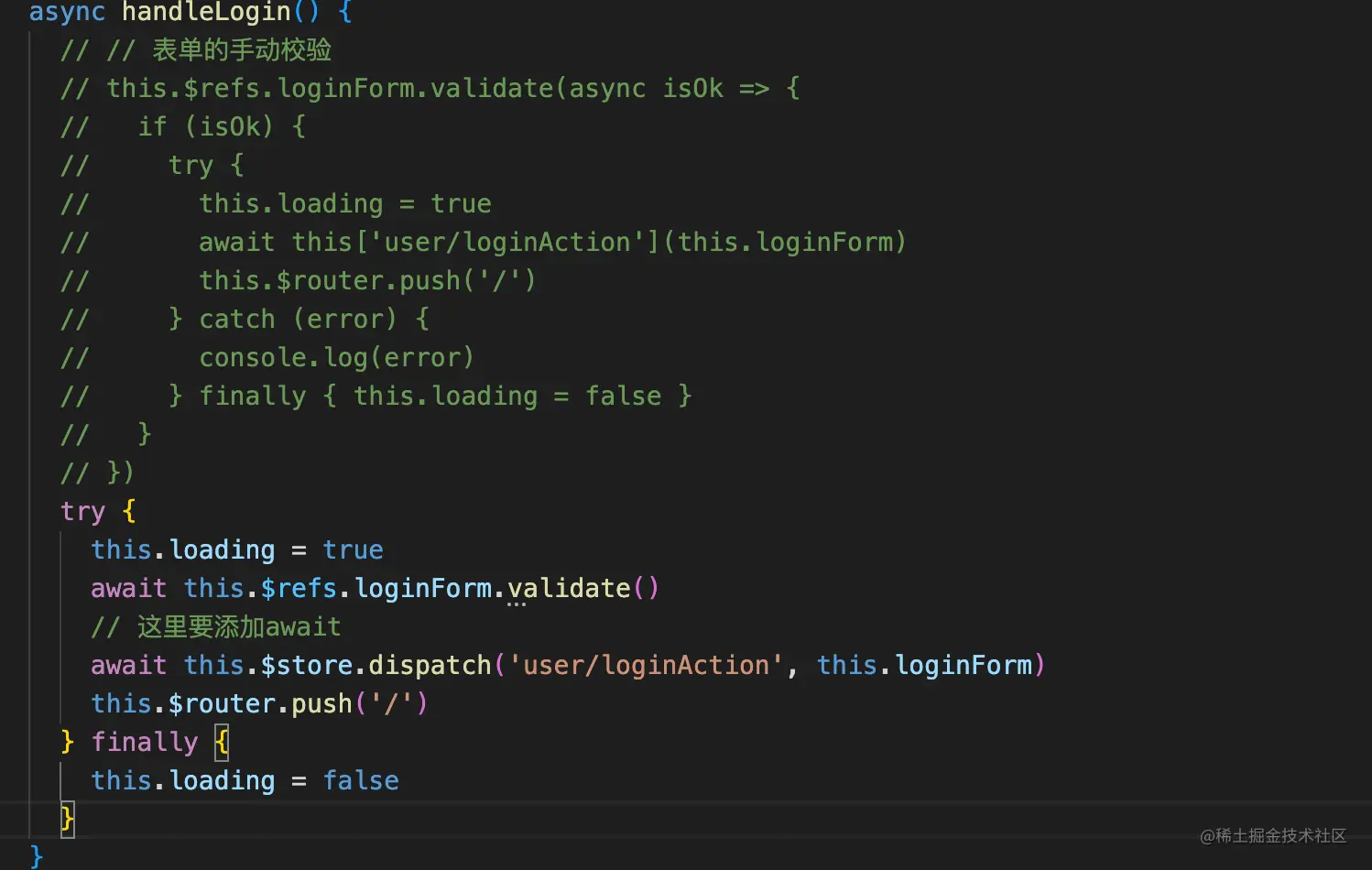Image resolution: width=1372 pixels, height=870 pixels.
Task: Click the uncommented 'try' keyword
Action: (82, 511)
